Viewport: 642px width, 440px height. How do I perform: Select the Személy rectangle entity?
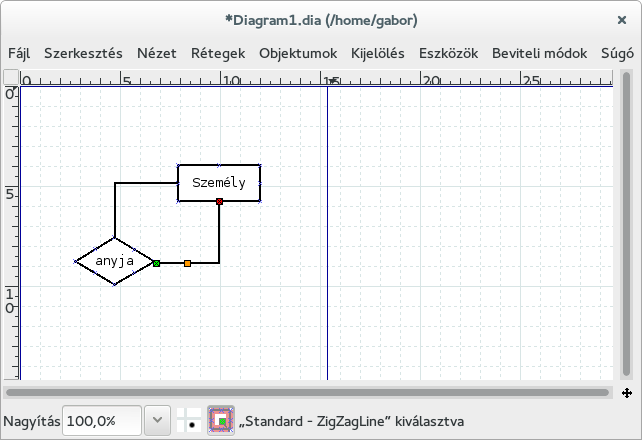pyautogui.click(x=219, y=183)
